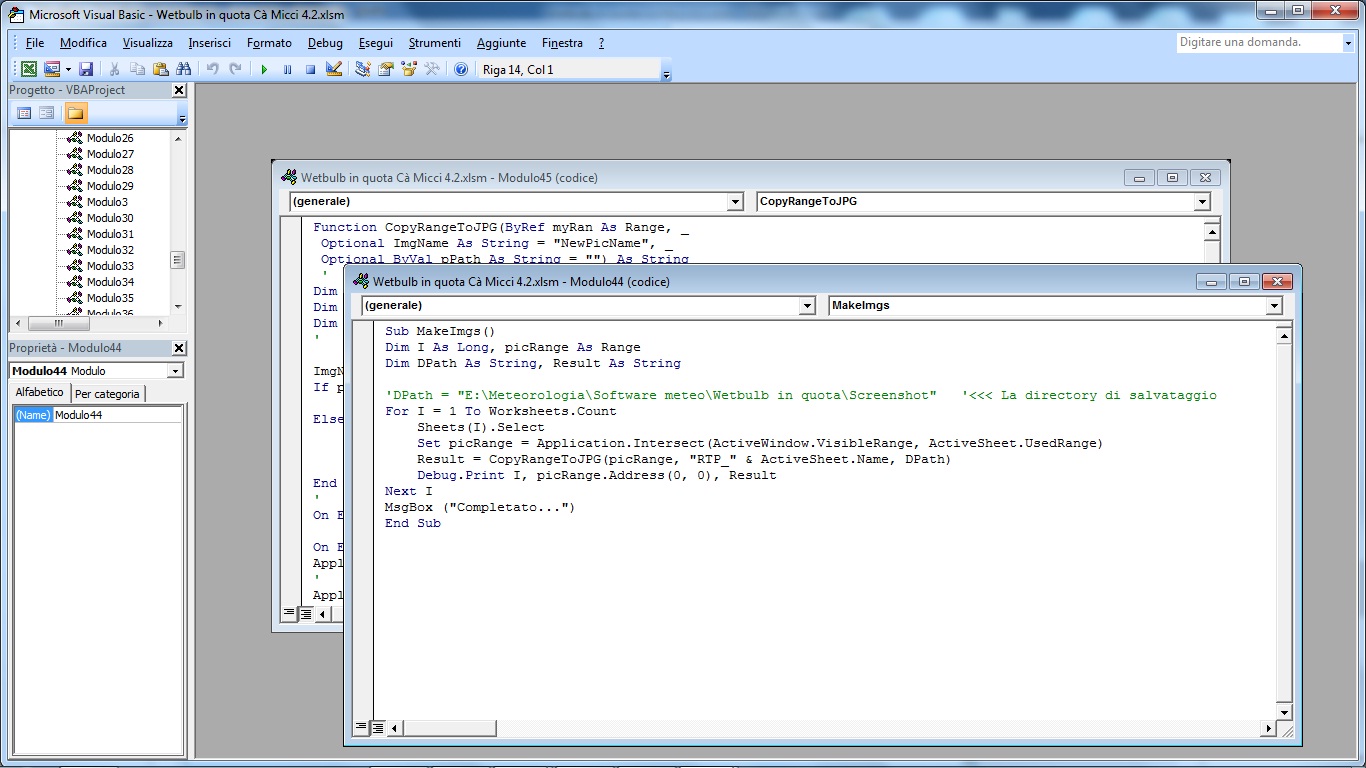Image resolution: width=1366 pixels, height=768 pixels.
Task: Open CopyRangeToJPG procedure dropdown in Modulo45
Action: pos(1202,202)
